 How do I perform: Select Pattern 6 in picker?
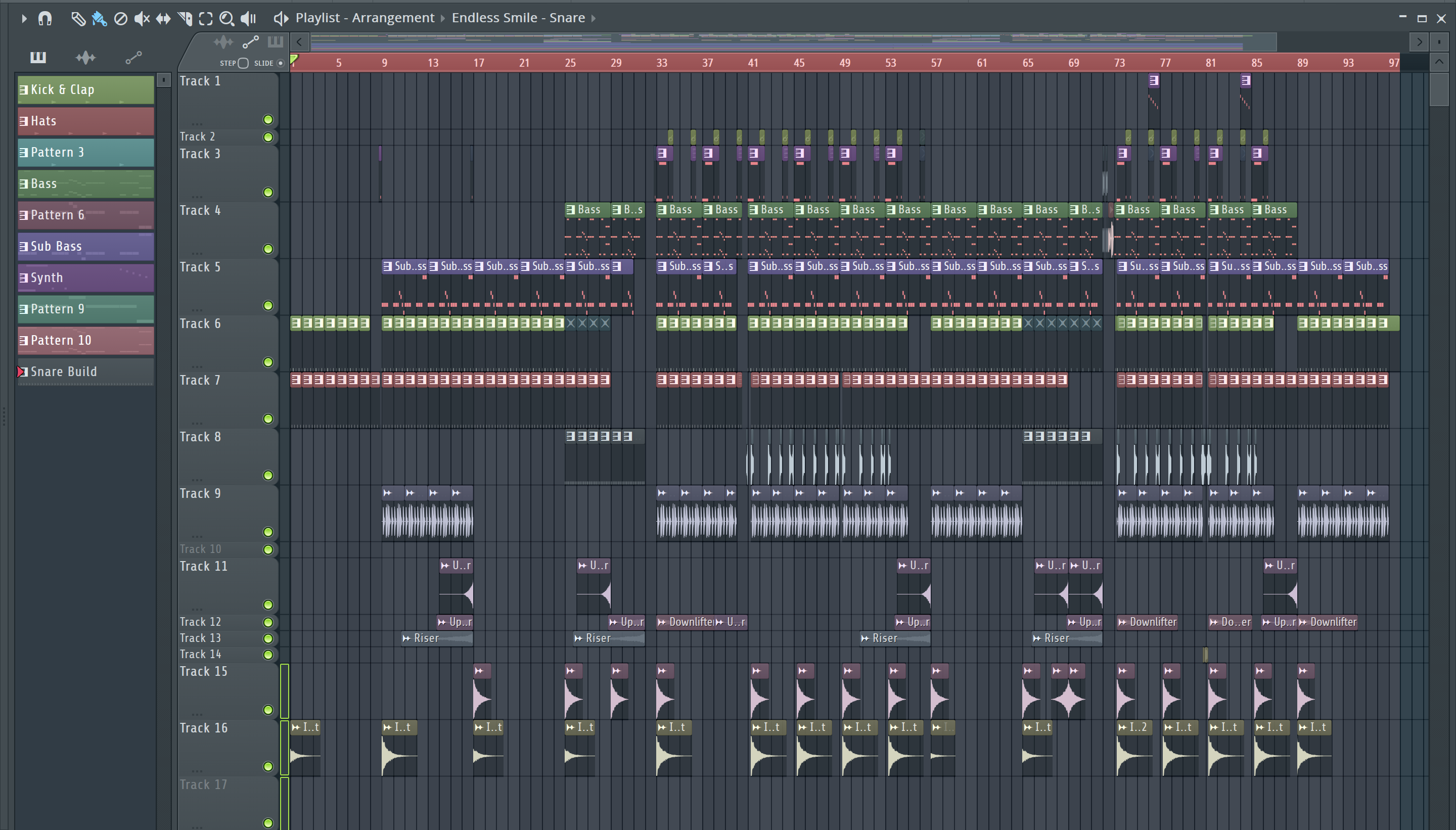pos(85,215)
